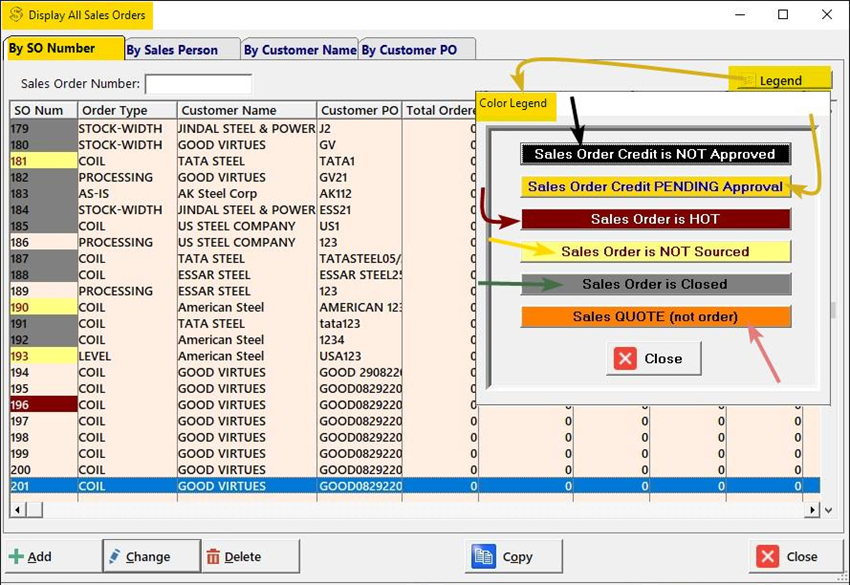Click the Add button label
This screenshot has height=585, width=850.
pos(40,557)
